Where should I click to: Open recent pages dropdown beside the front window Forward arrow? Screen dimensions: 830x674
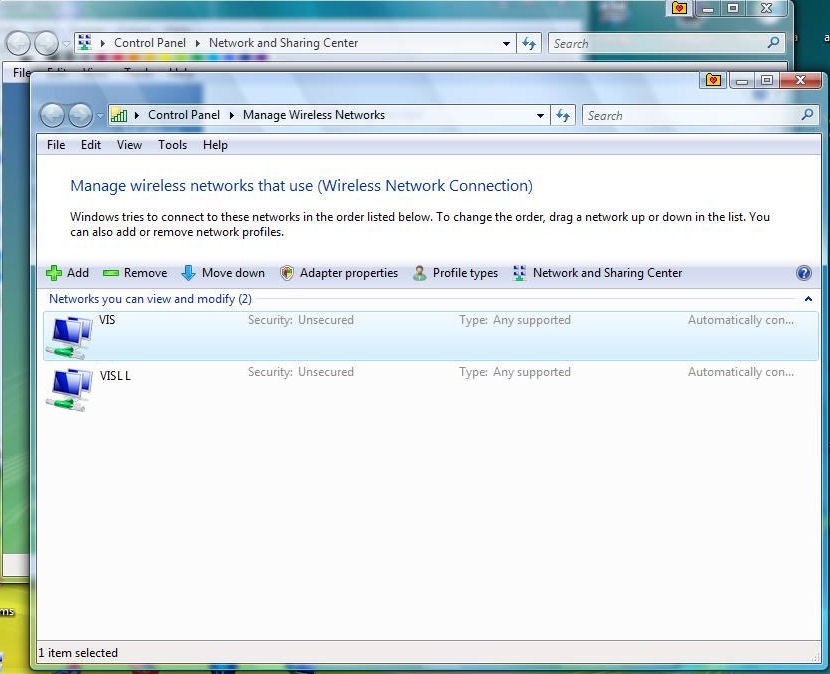coord(100,116)
